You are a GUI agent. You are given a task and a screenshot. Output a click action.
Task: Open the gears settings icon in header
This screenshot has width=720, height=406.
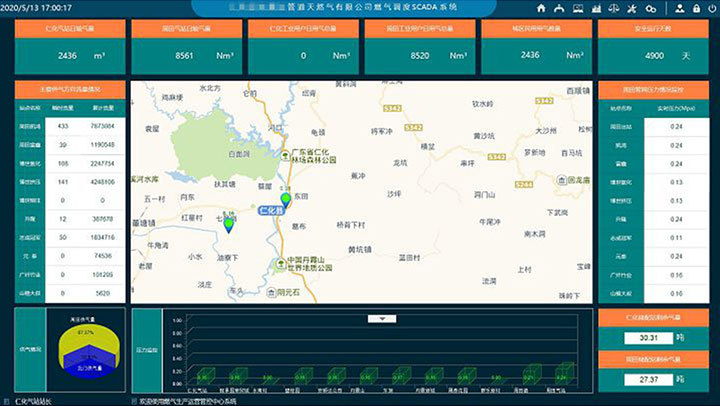[651, 8]
